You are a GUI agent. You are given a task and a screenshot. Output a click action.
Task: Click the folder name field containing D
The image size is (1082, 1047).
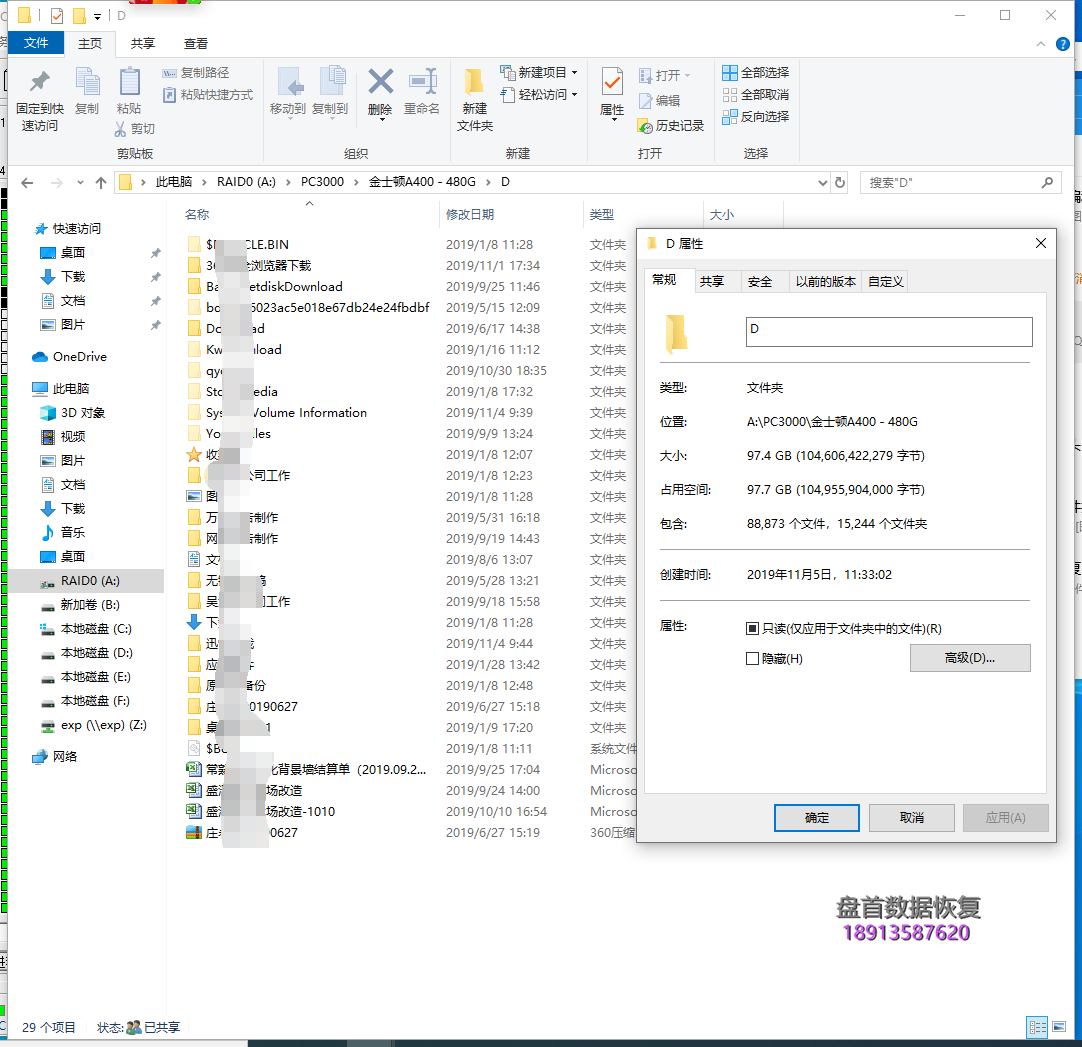pos(888,332)
